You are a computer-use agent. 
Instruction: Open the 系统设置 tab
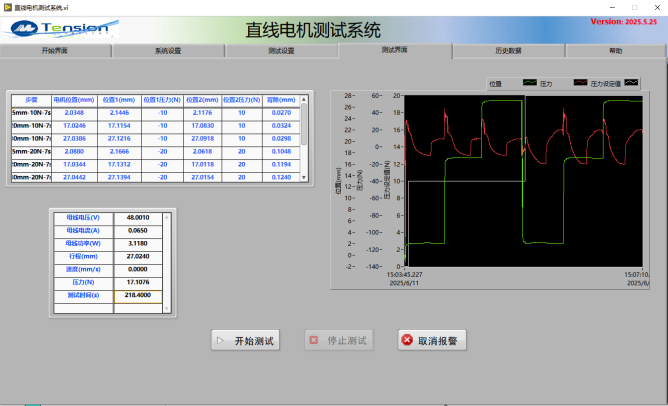click(x=168, y=50)
